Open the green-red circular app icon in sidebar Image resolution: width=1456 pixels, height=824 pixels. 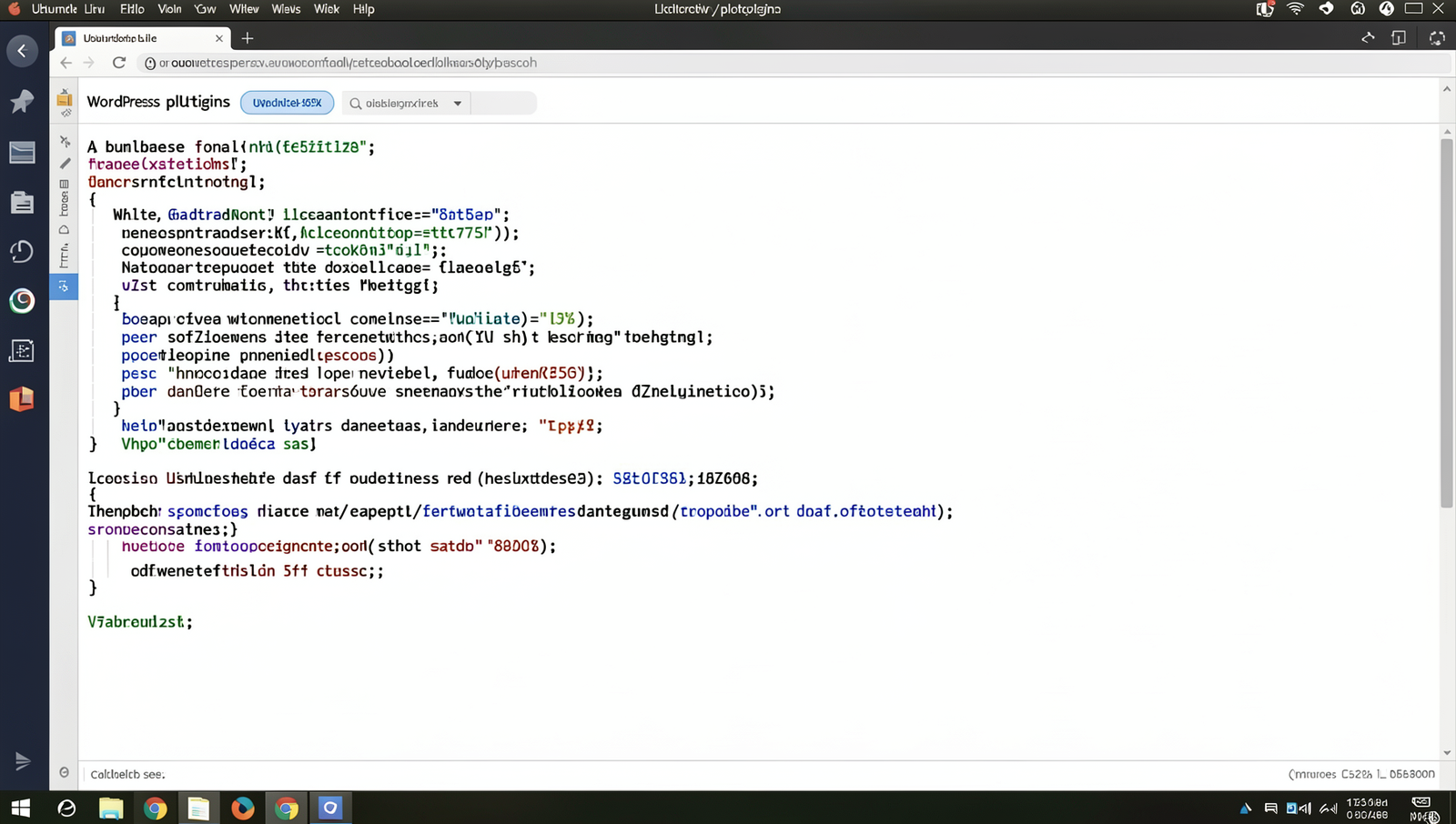[x=22, y=301]
